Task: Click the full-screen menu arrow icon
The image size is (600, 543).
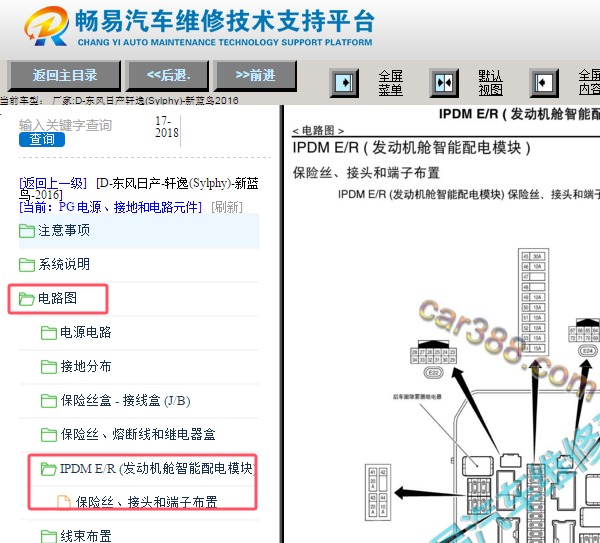Action: click(344, 83)
